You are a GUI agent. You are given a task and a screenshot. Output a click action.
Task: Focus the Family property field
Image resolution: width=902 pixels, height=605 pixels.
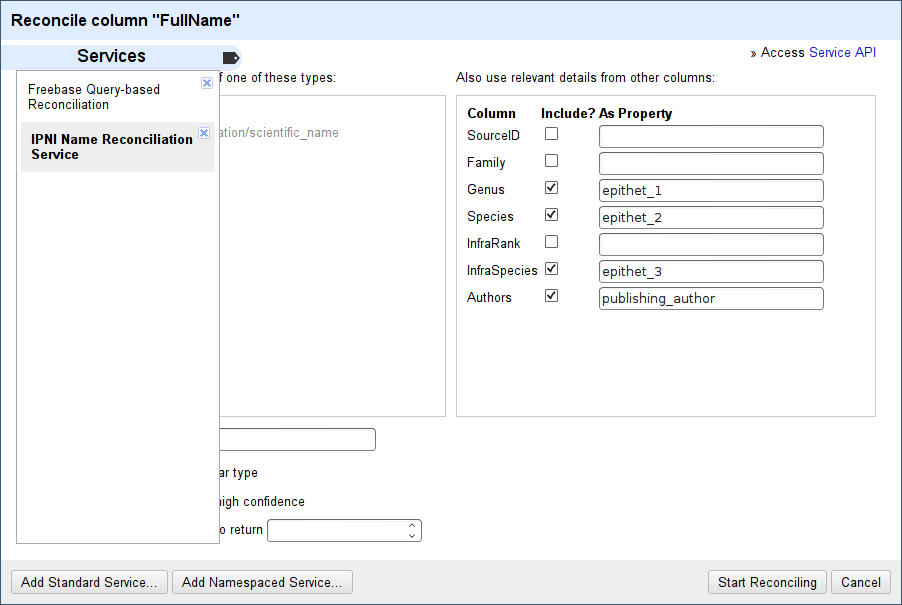click(x=711, y=164)
